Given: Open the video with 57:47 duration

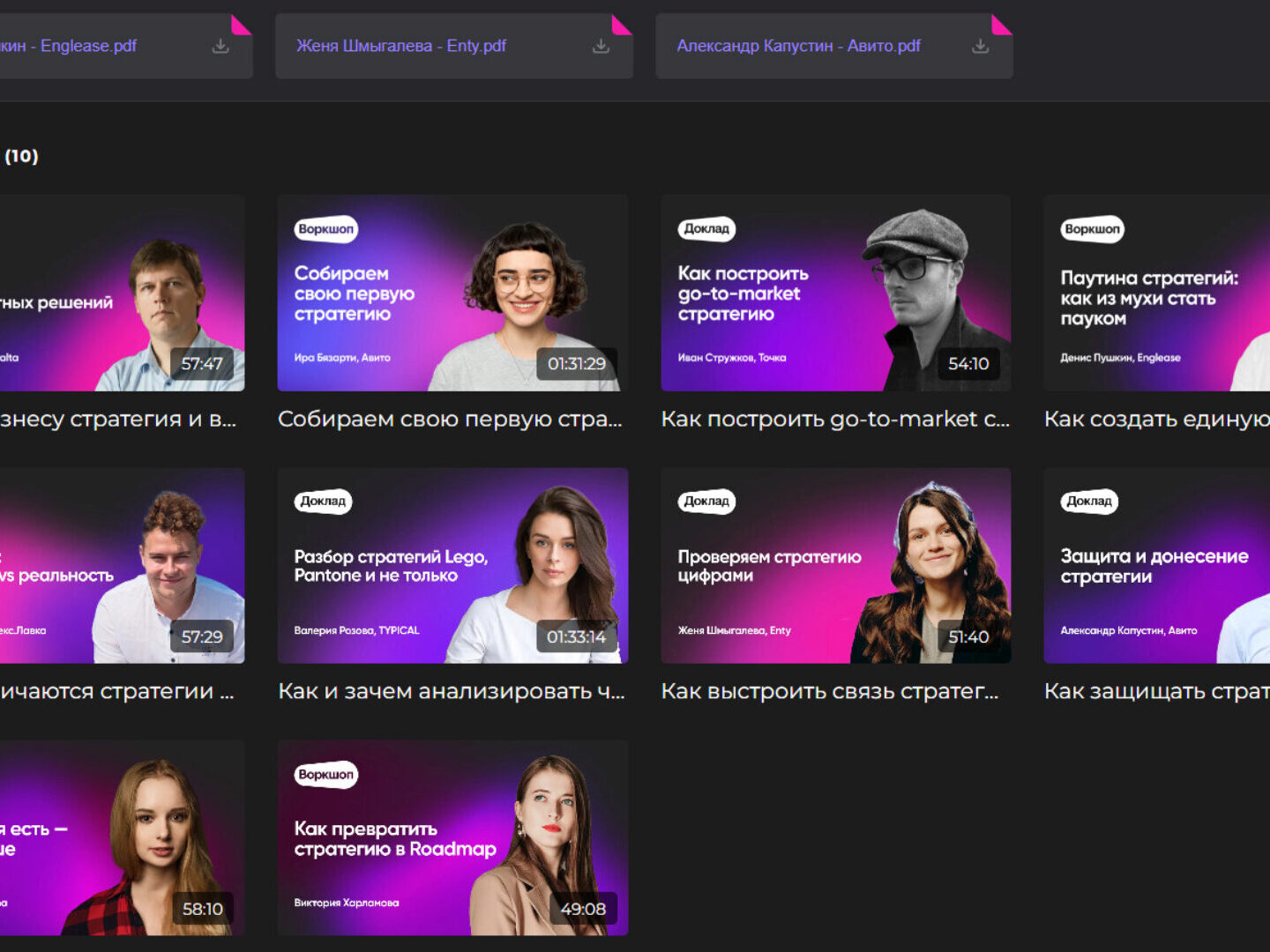Looking at the screenshot, I should (122, 293).
